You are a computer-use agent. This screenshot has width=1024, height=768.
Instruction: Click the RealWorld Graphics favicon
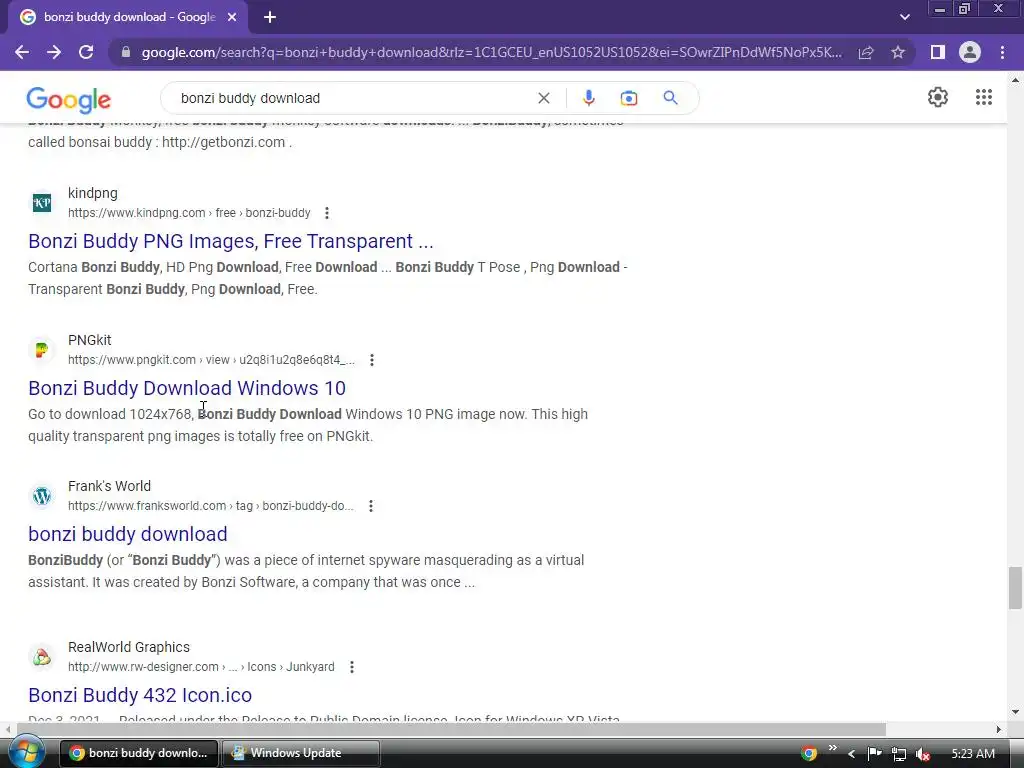[42, 657]
